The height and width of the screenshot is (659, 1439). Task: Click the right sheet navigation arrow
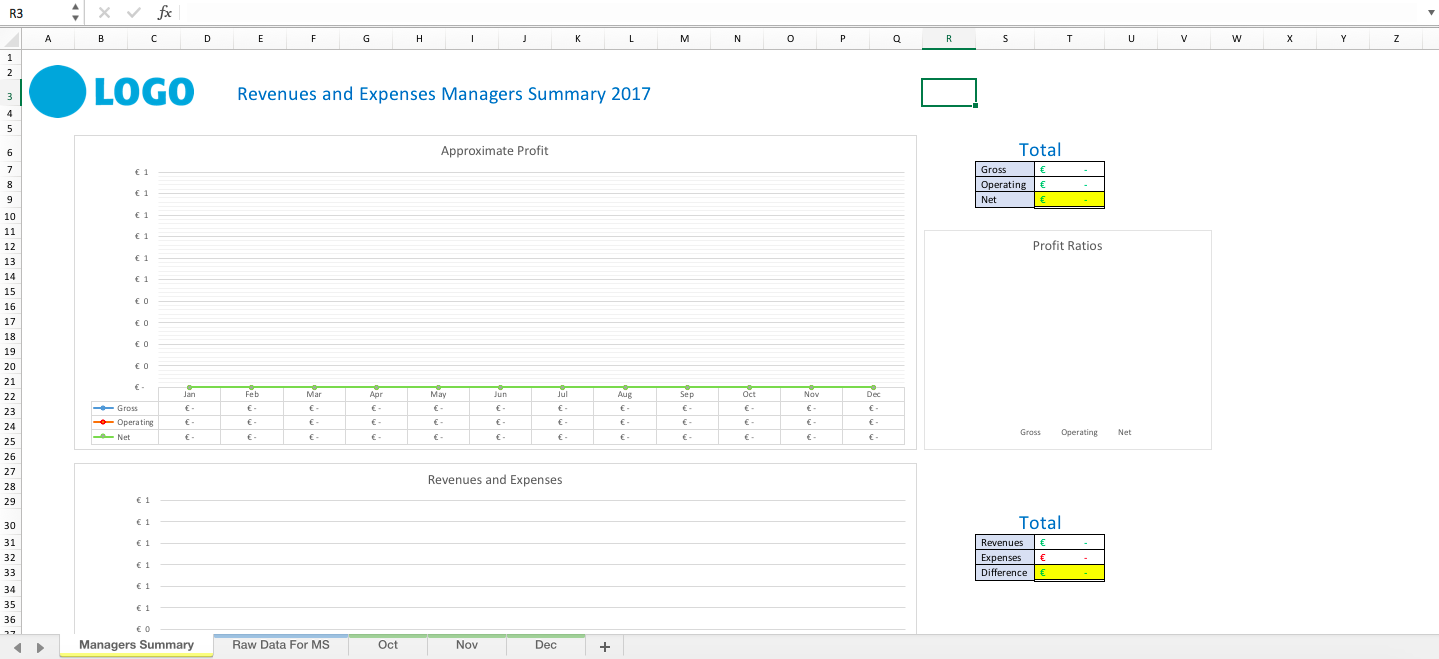(x=40, y=646)
